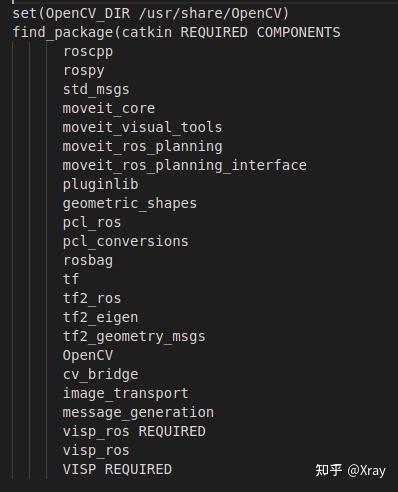Click cv_bridge in the code
The width and height of the screenshot is (398, 492).
pos(100,374)
